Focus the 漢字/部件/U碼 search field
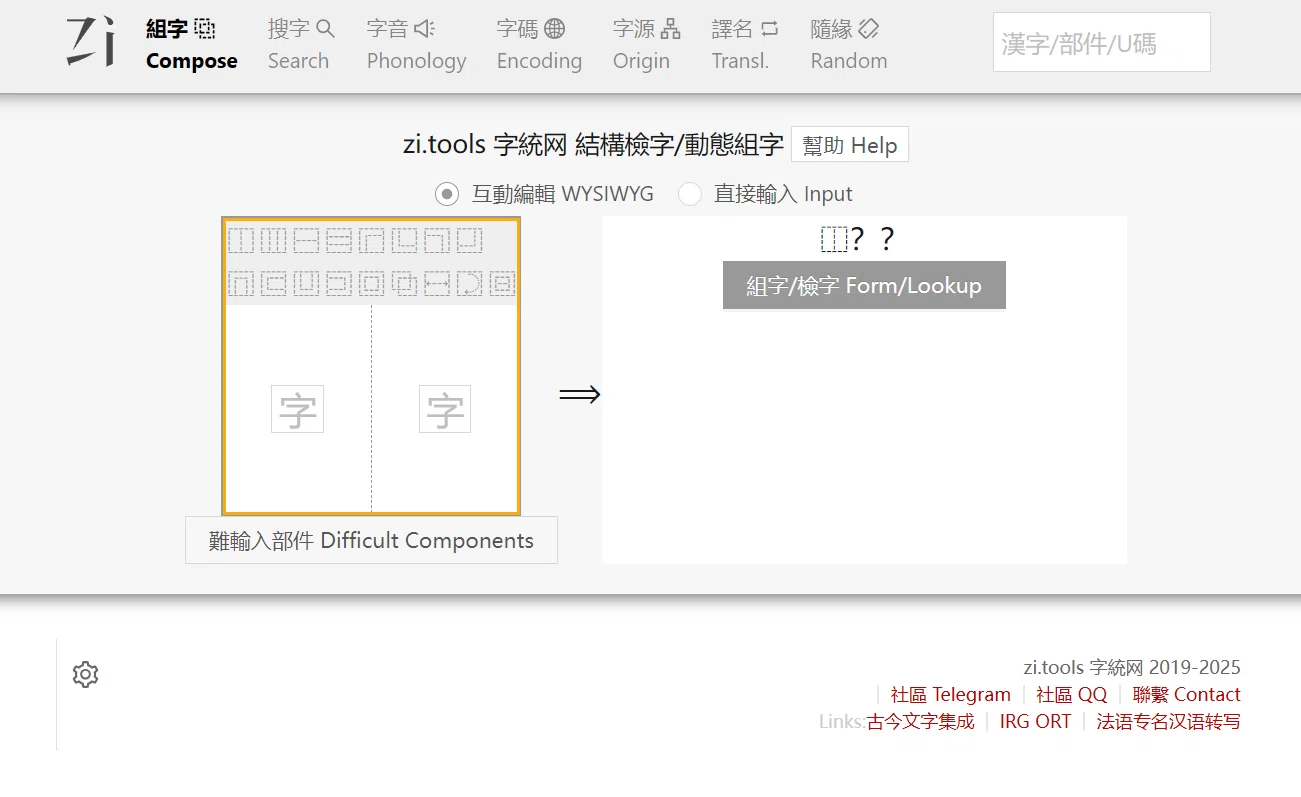 click(x=1101, y=43)
